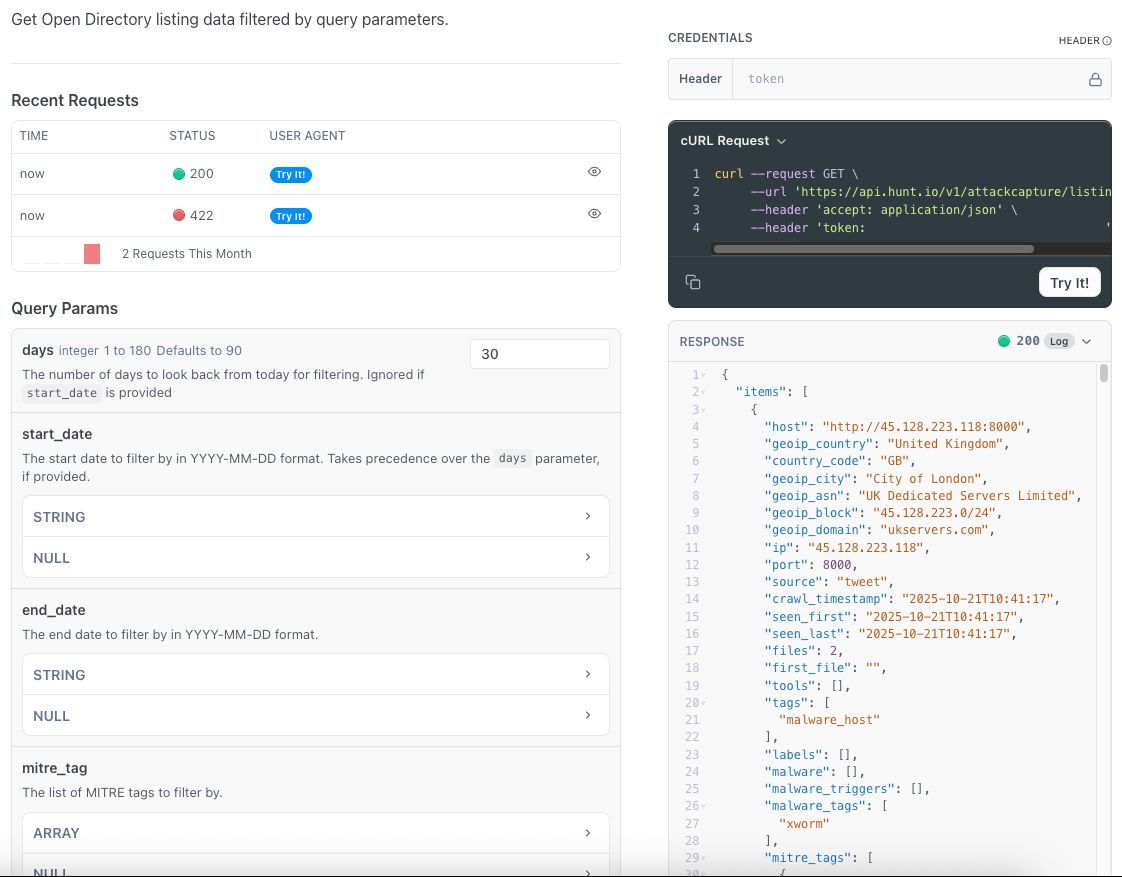Viewport: 1122px width, 877px height.
Task: Click the curl URL line in code block
Action: pyautogui.click(x=930, y=192)
